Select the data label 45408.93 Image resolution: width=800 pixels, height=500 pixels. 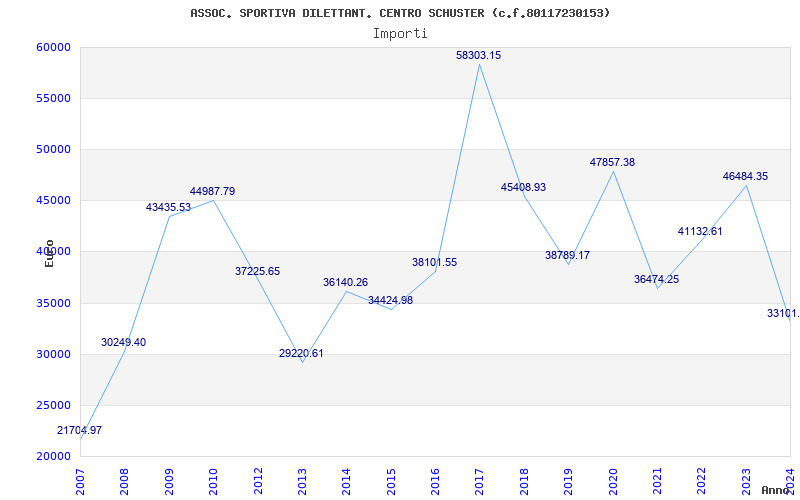[x=523, y=187]
